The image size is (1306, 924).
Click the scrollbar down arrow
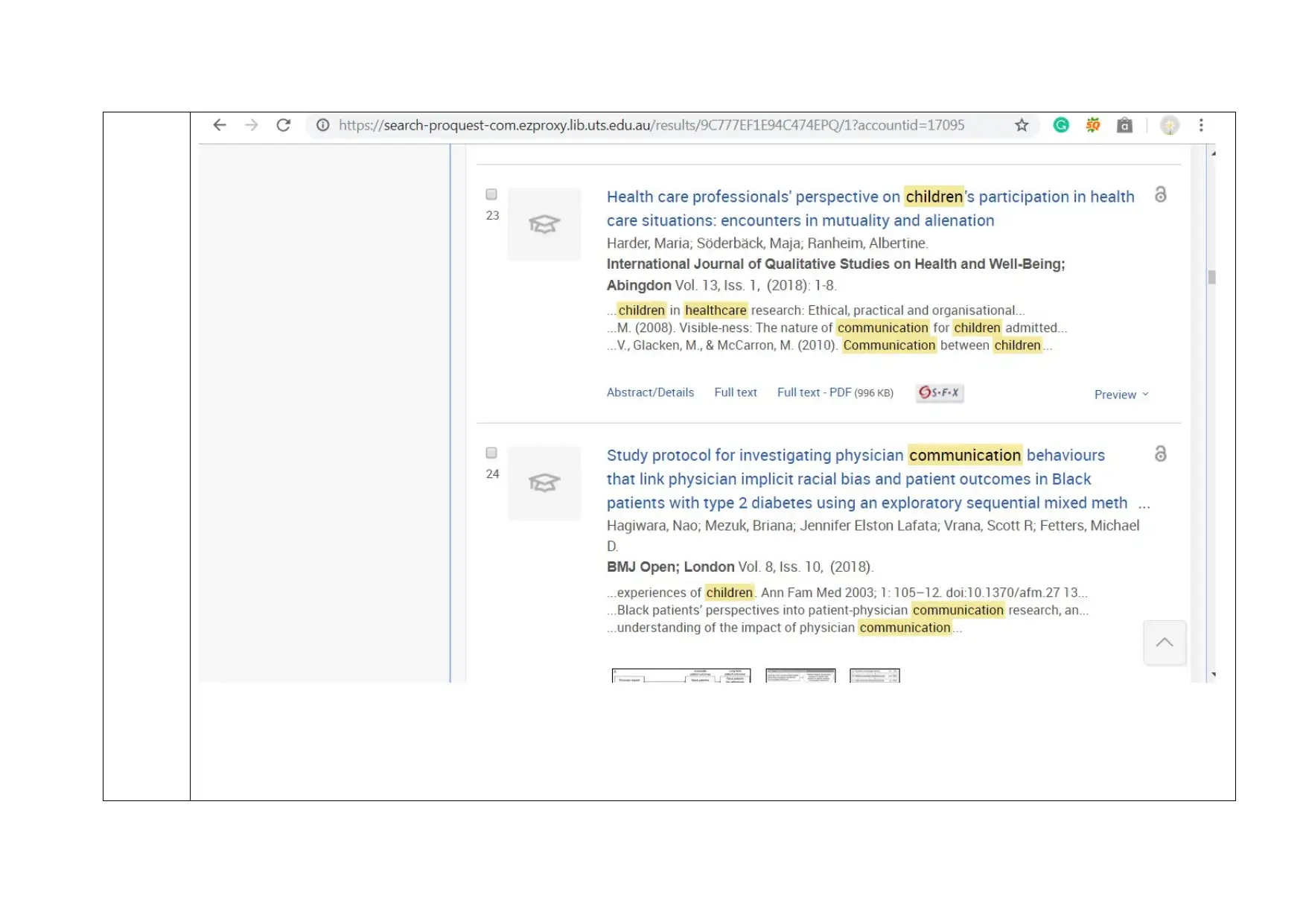[1213, 675]
